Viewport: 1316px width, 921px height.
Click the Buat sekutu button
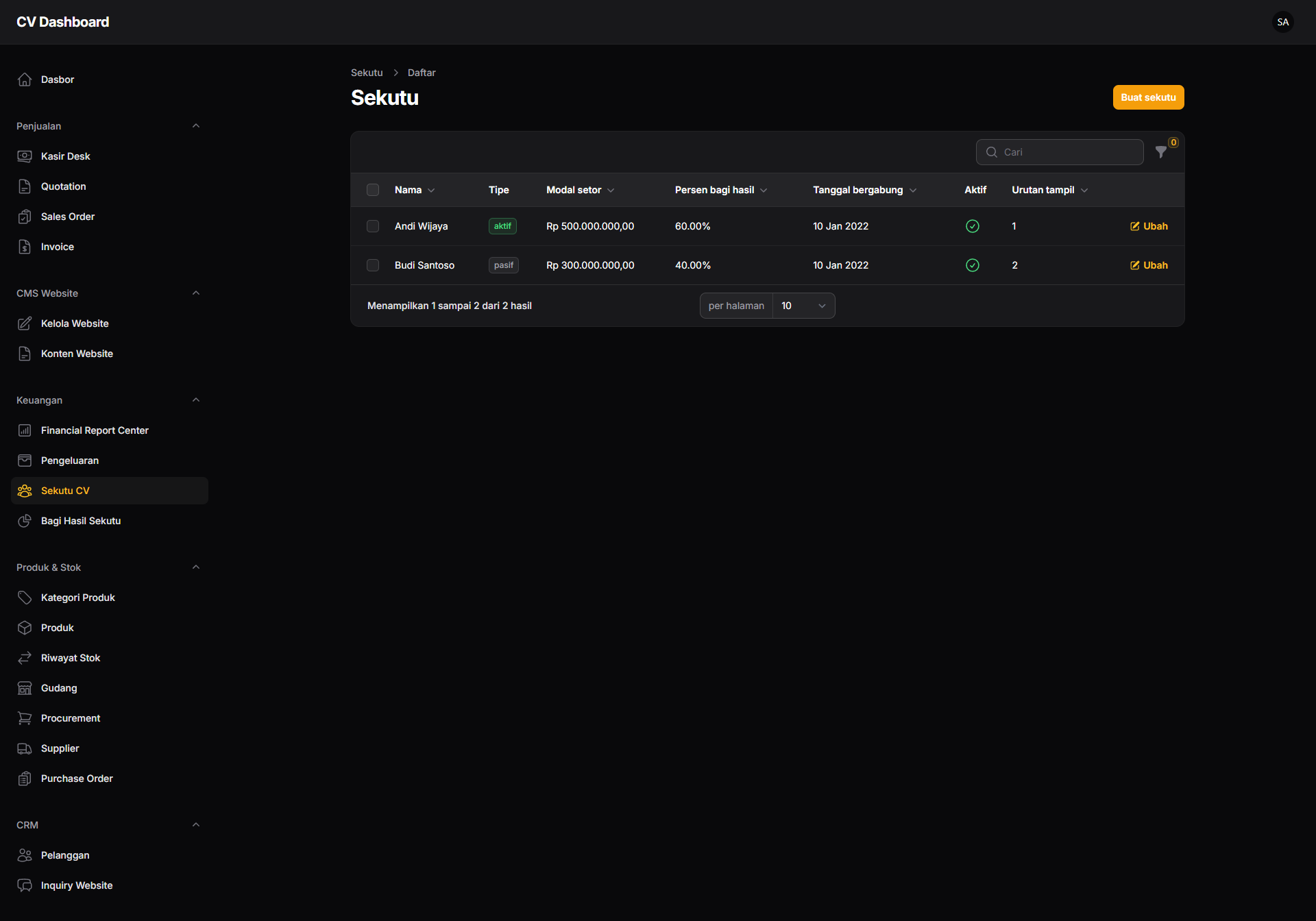pos(1148,97)
